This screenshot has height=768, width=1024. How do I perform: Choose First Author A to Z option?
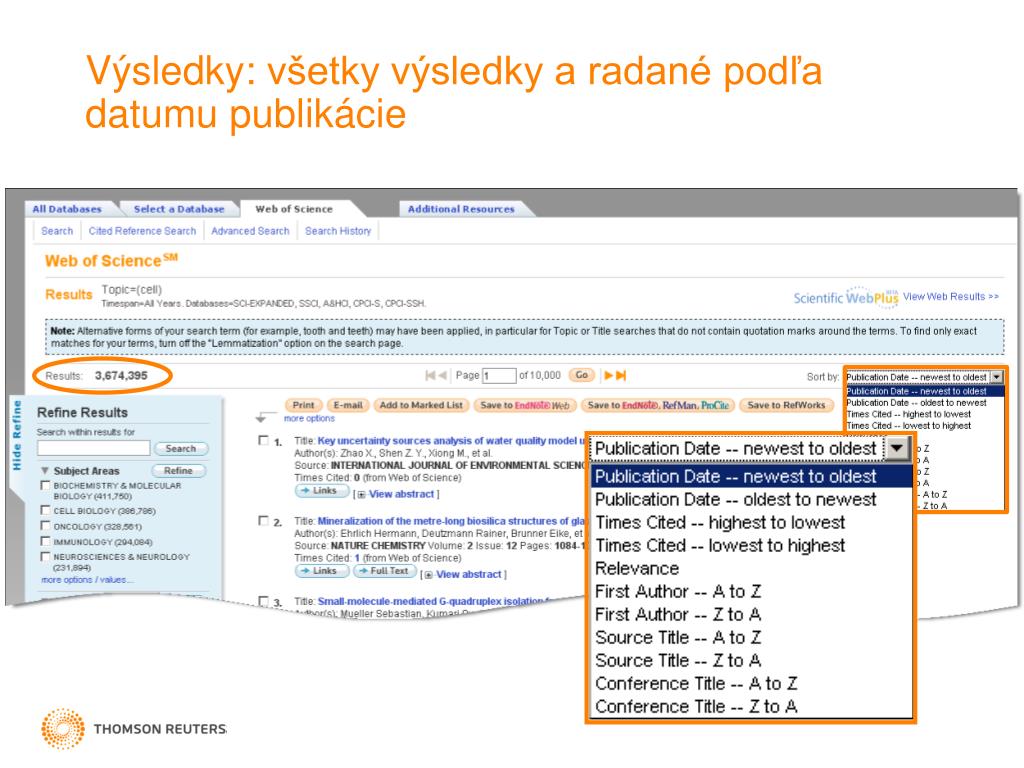point(678,592)
